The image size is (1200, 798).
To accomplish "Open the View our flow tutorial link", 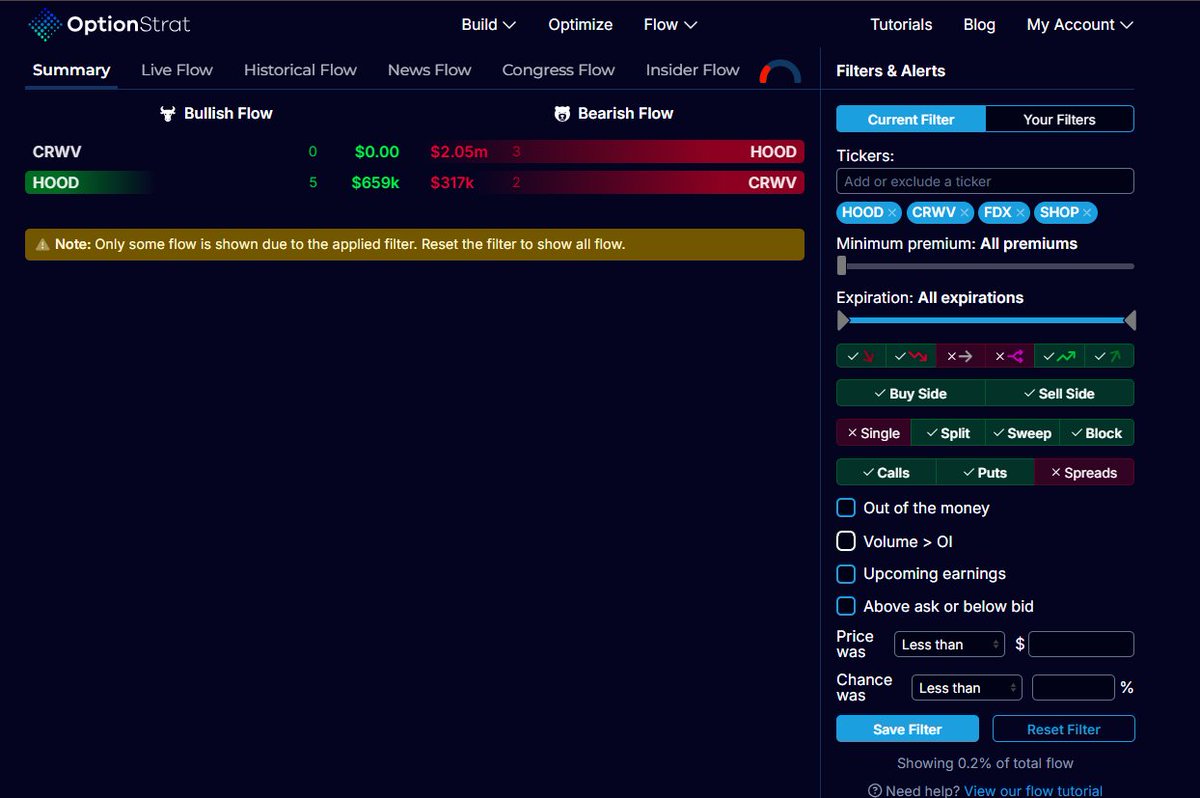I will [x=1033, y=791].
